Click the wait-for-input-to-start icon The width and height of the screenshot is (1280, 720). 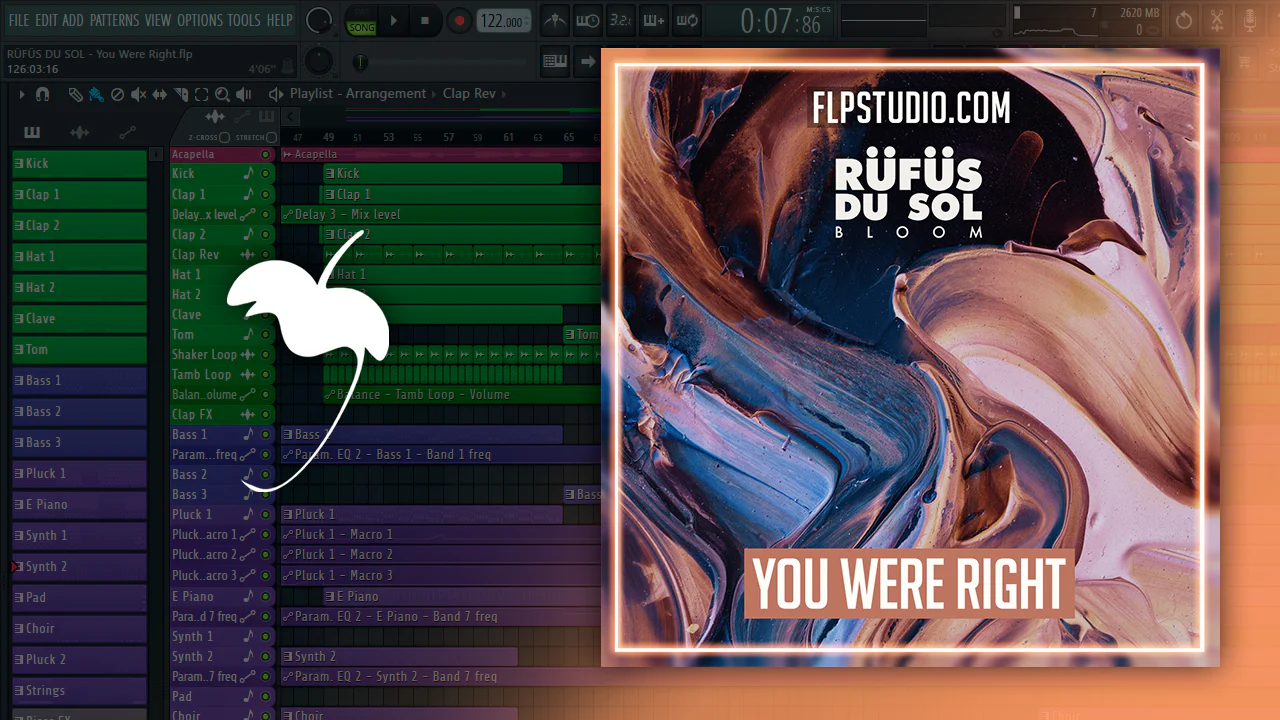tap(588, 20)
